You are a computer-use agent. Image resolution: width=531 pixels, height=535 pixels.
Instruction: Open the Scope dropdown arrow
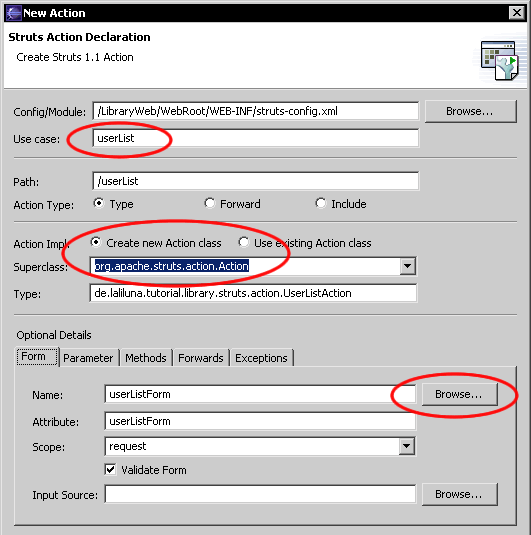point(406,446)
